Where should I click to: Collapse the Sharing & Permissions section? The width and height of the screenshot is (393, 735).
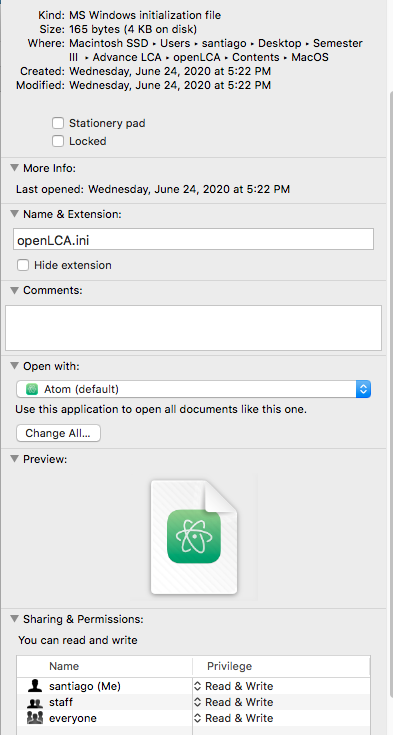[x=15, y=619]
